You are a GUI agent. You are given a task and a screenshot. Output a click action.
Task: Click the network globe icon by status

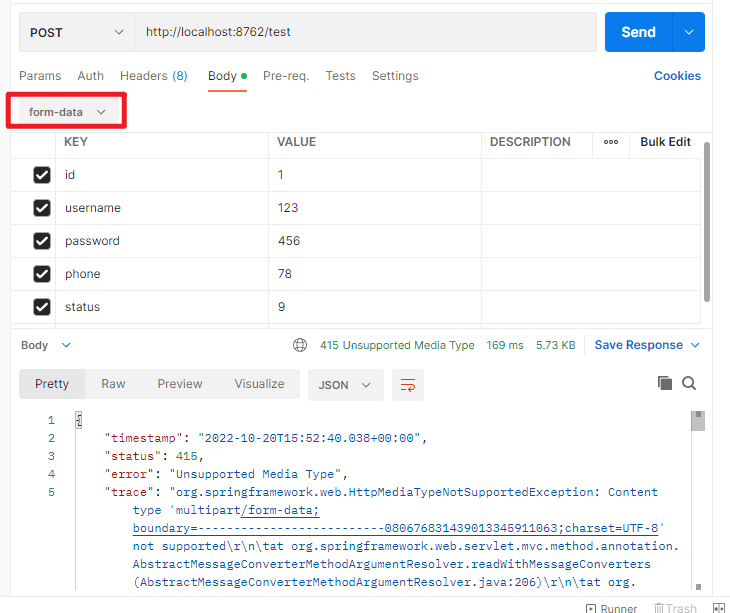tap(300, 345)
